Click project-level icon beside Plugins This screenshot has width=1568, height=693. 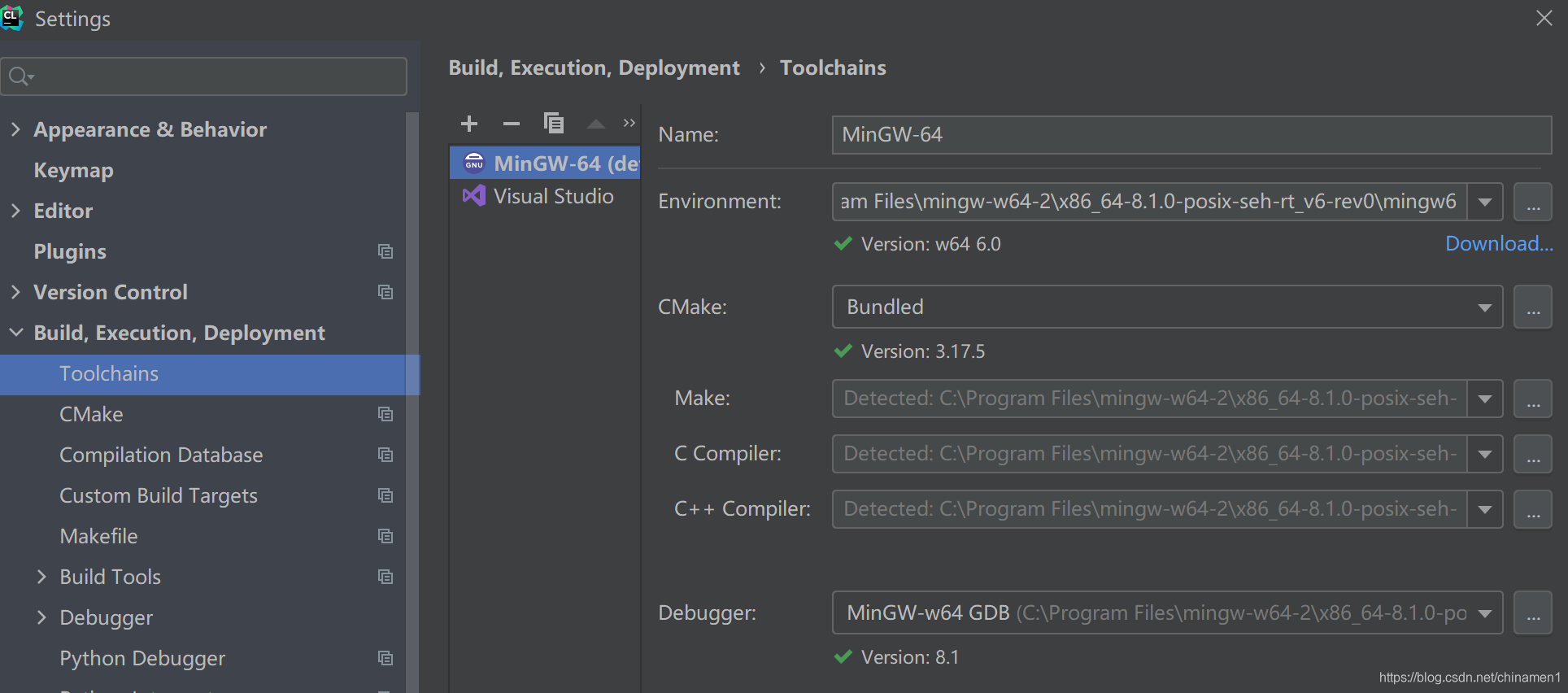(x=385, y=251)
